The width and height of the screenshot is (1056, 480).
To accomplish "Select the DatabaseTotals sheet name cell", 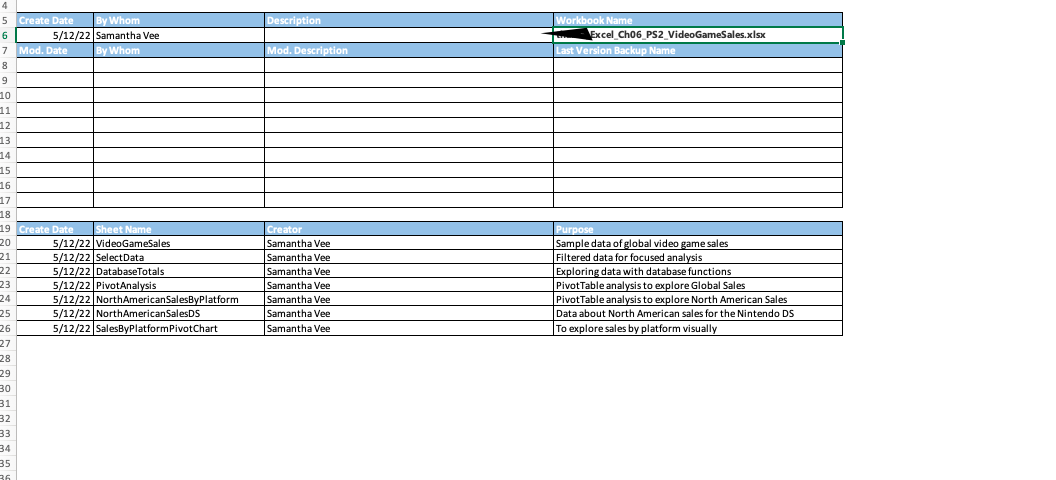I will (x=179, y=271).
